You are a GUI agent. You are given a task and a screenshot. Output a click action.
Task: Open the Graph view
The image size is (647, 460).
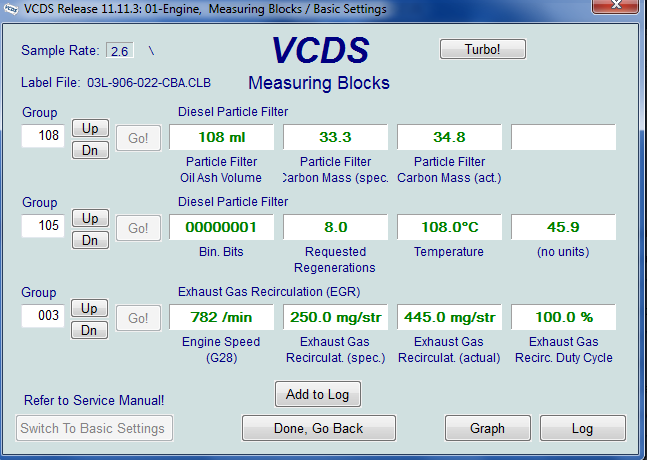click(487, 428)
